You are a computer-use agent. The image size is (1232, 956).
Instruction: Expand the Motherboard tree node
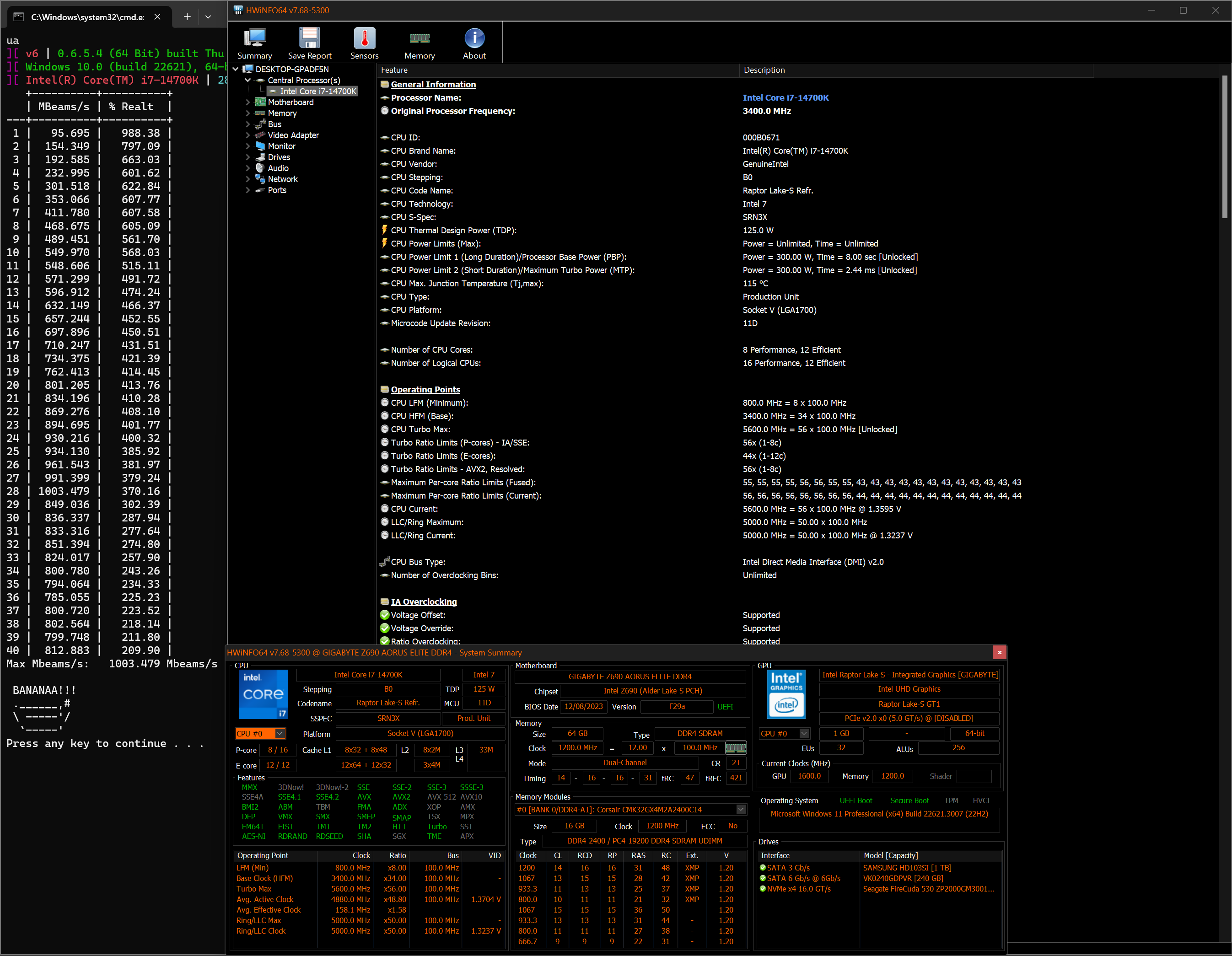pos(247,102)
